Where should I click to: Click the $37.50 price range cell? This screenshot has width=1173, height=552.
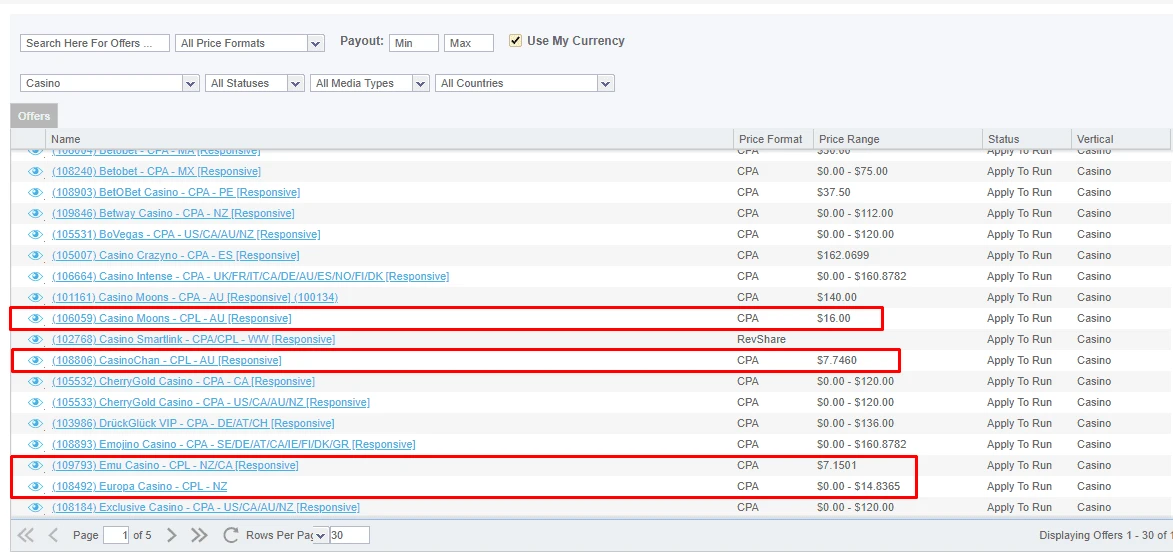point(834,192)
